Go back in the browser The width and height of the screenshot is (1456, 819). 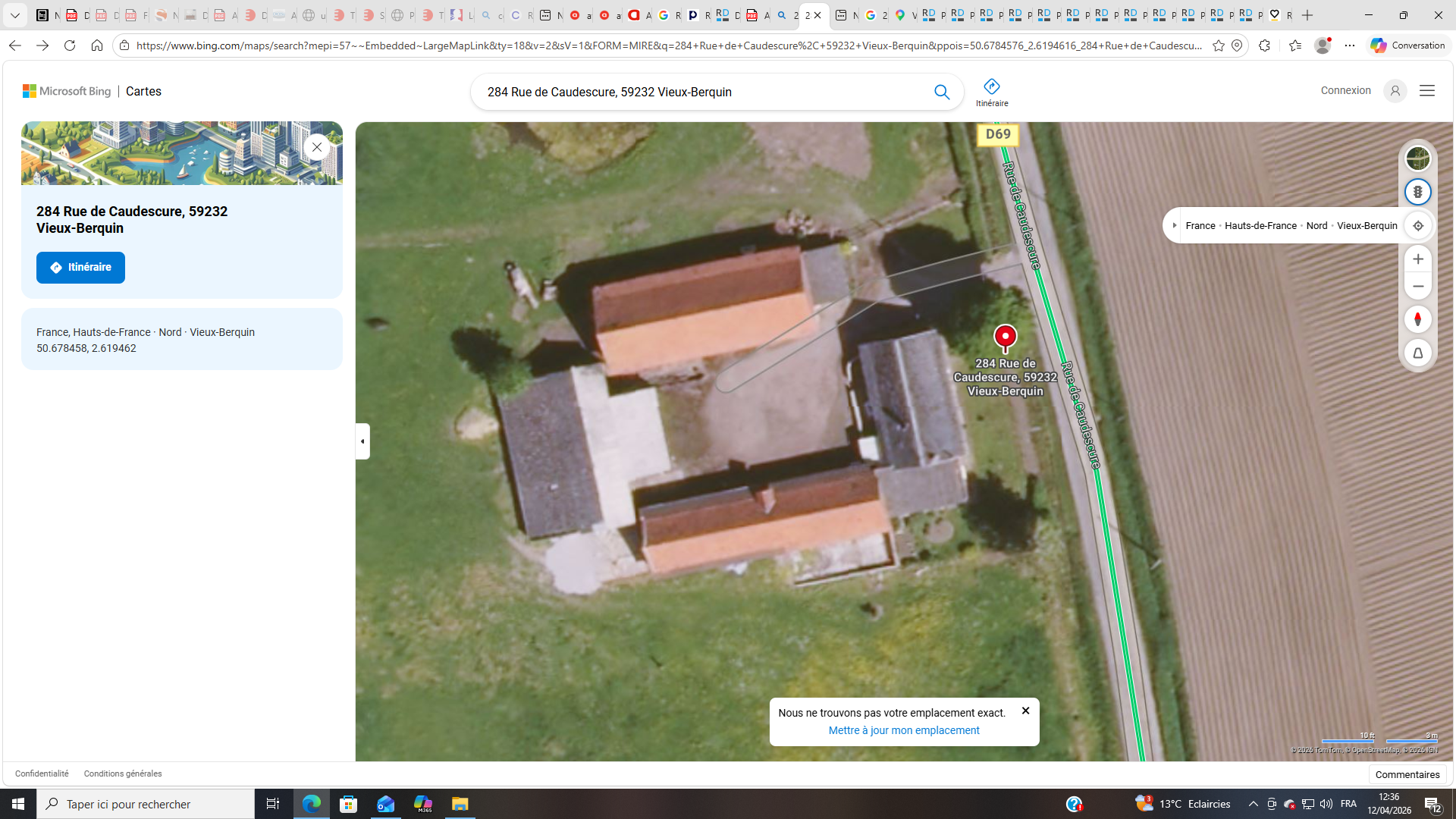(x=14, y=45)
